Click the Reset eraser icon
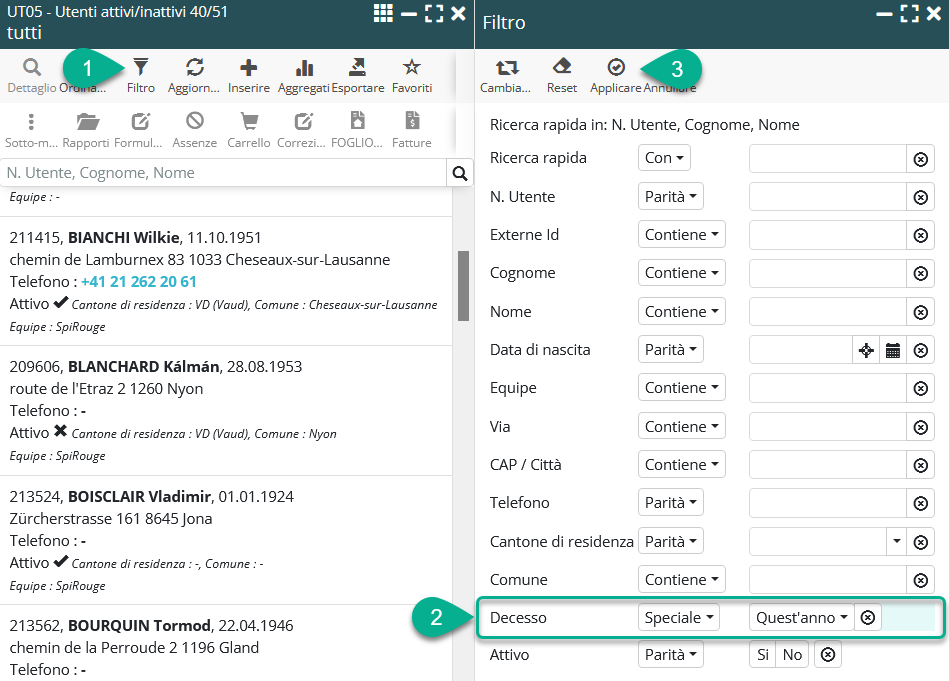This screenshot has height=681, width=950. pyautogui.click(x=562, y=68)
